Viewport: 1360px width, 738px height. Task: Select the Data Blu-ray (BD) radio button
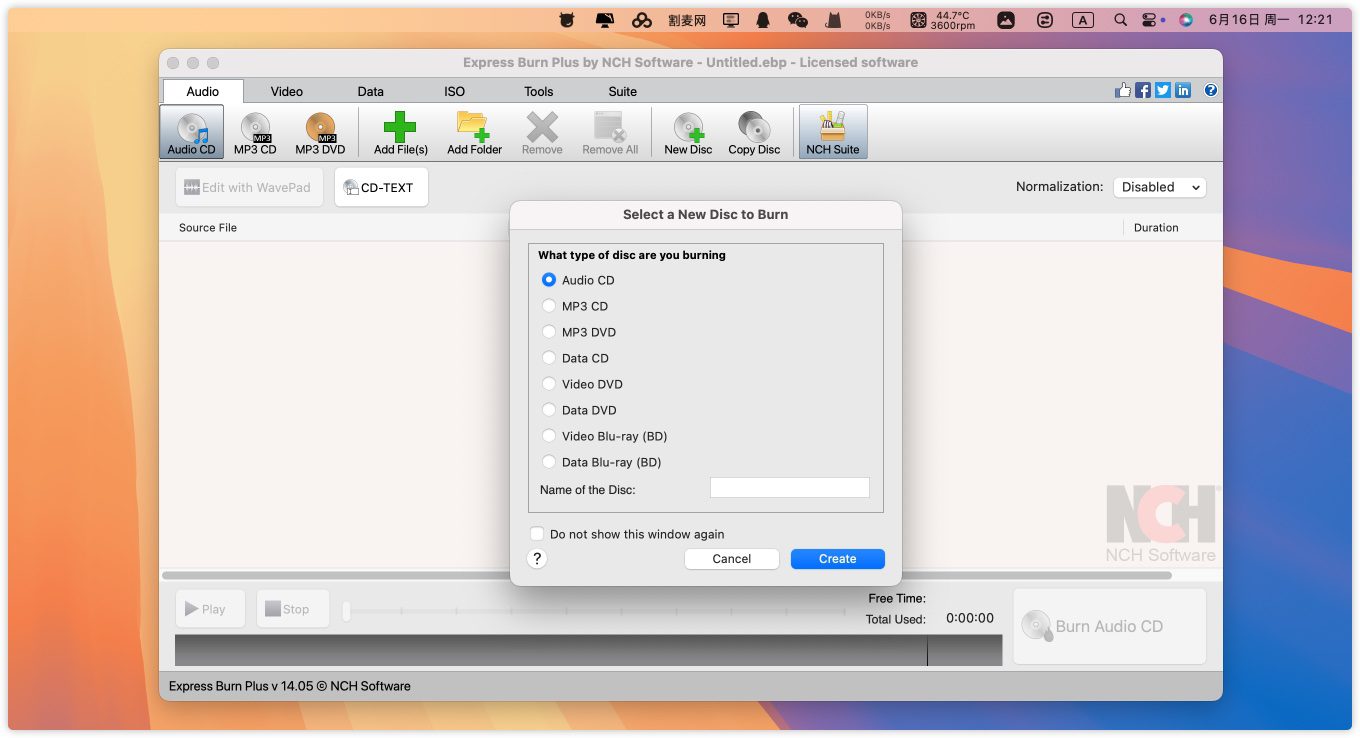549,462
